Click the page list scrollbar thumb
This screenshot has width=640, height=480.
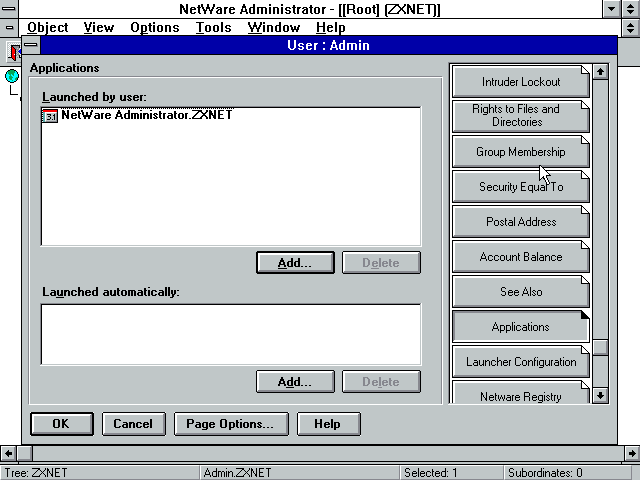pos(600,347)
